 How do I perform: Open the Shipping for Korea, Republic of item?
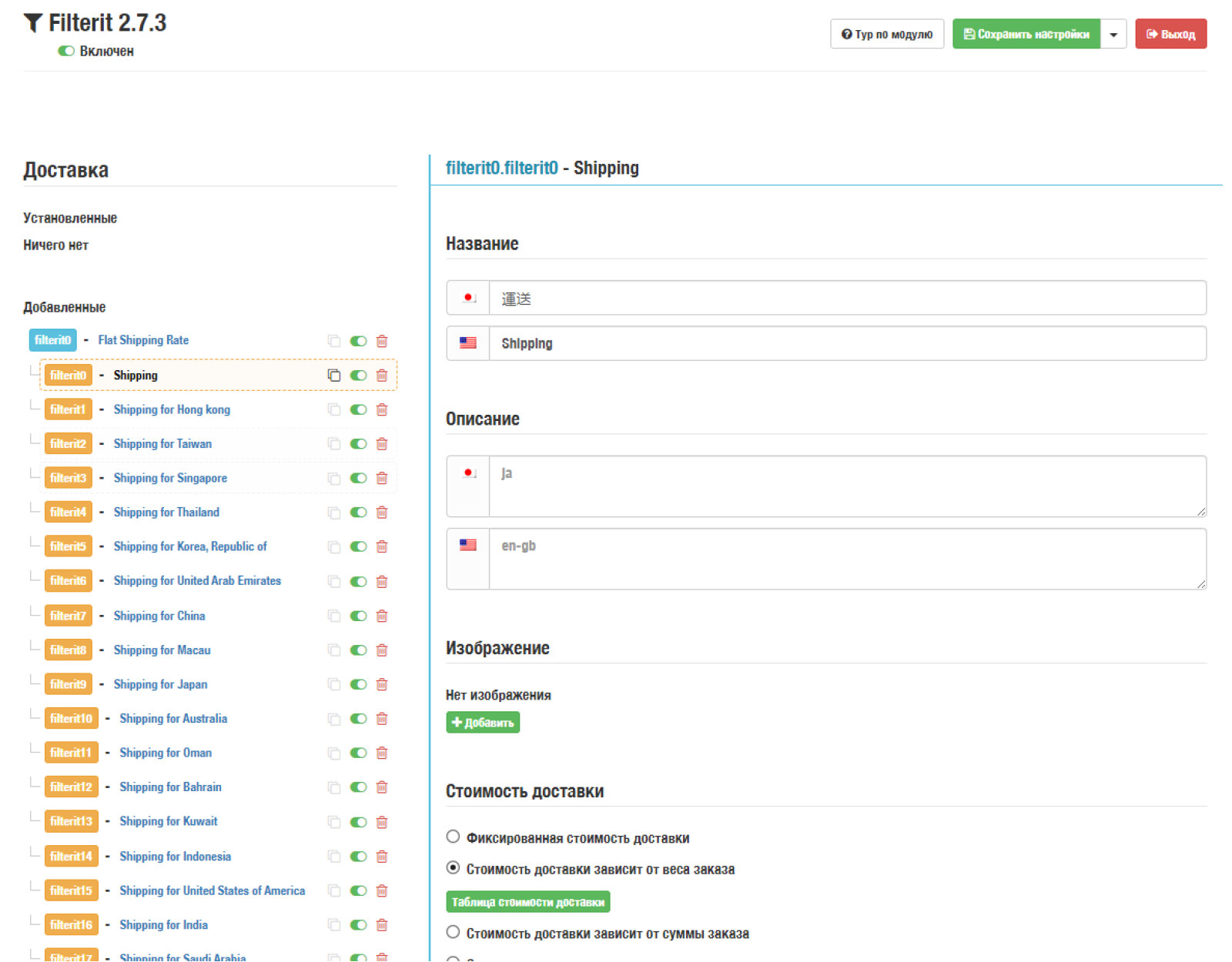pos(190,546)
